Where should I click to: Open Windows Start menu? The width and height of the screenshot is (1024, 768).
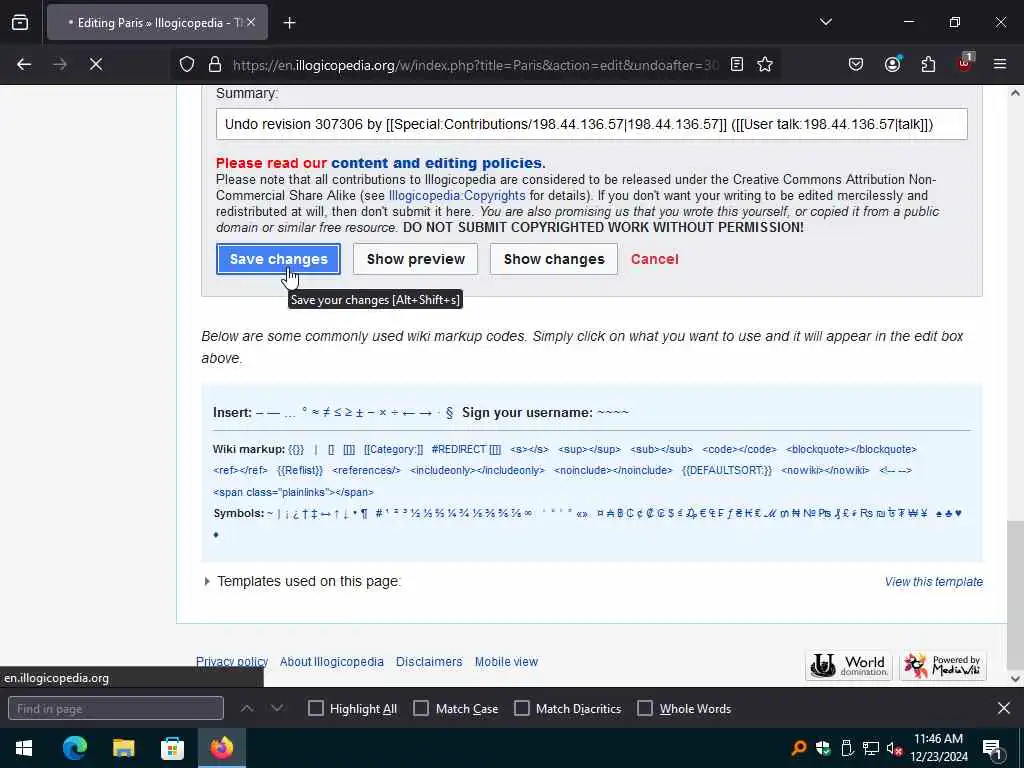coord(24,748)
